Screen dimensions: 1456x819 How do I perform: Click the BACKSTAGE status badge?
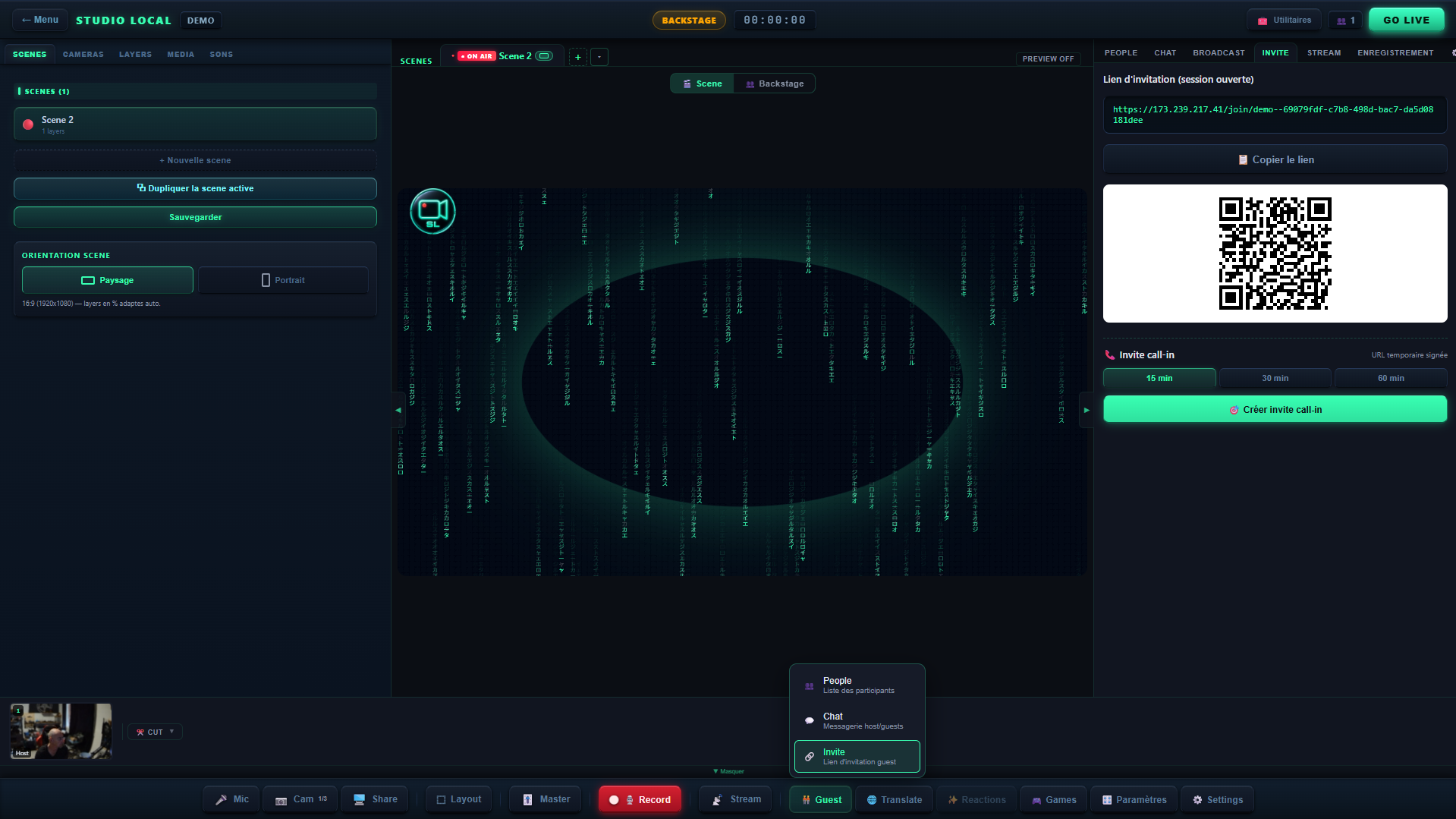point(689,20)
